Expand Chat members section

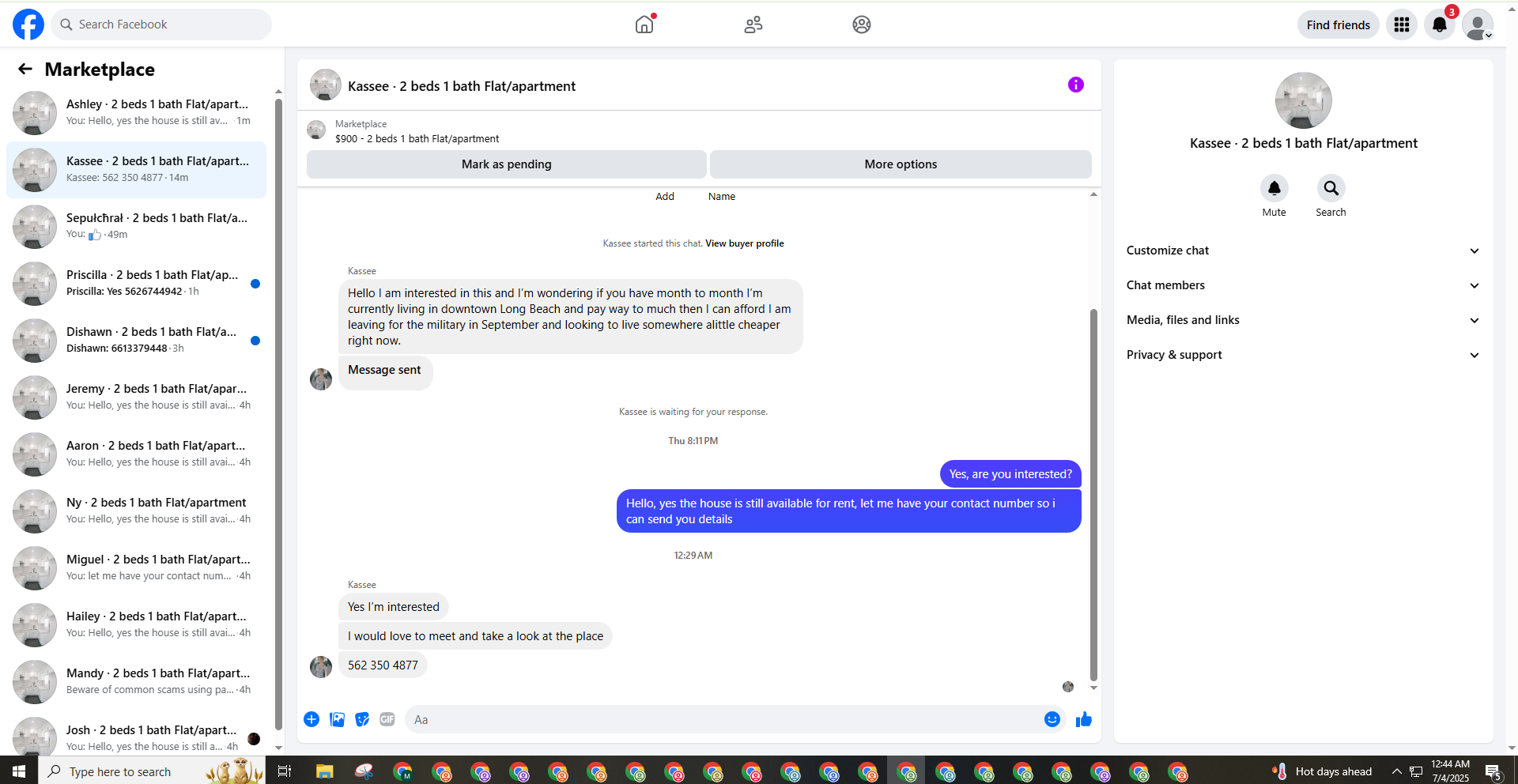pyautogui.click(x=1303, y=285)
